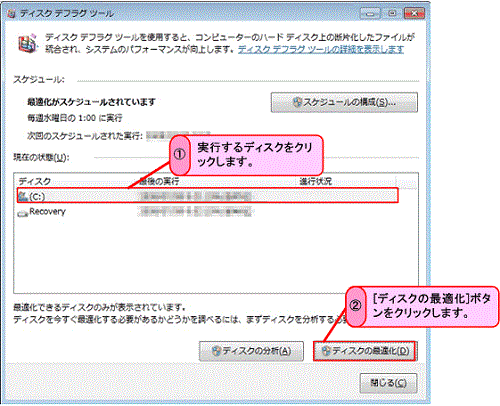Click the (C:) drive icon

point(23,196)
